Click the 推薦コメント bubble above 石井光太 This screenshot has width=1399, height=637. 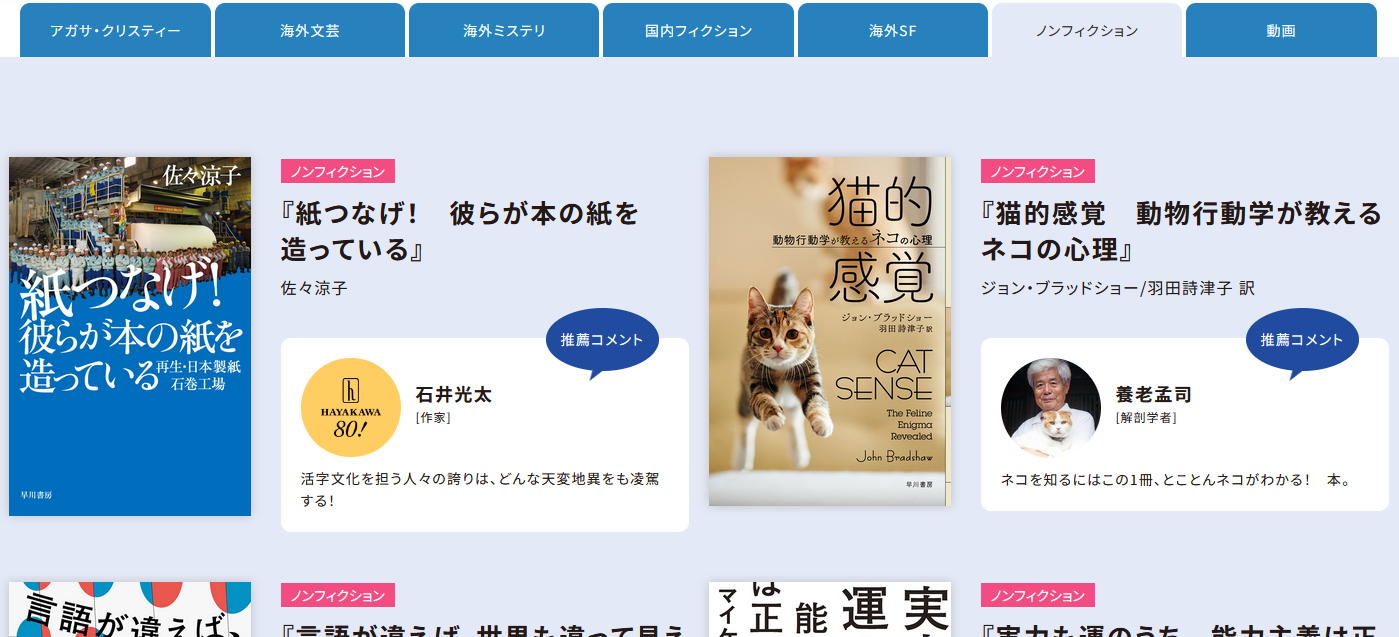click(x=602, y=342)
